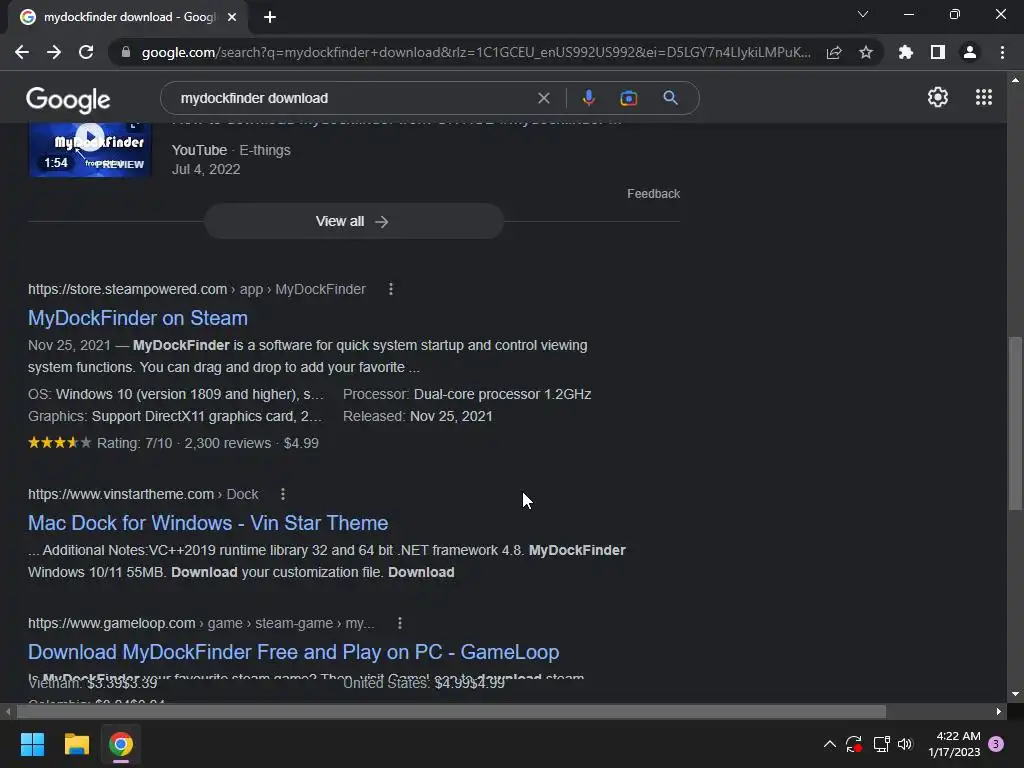Open the volume tray icon
This screenshot has height=768, width=1024.
[904, 744]
